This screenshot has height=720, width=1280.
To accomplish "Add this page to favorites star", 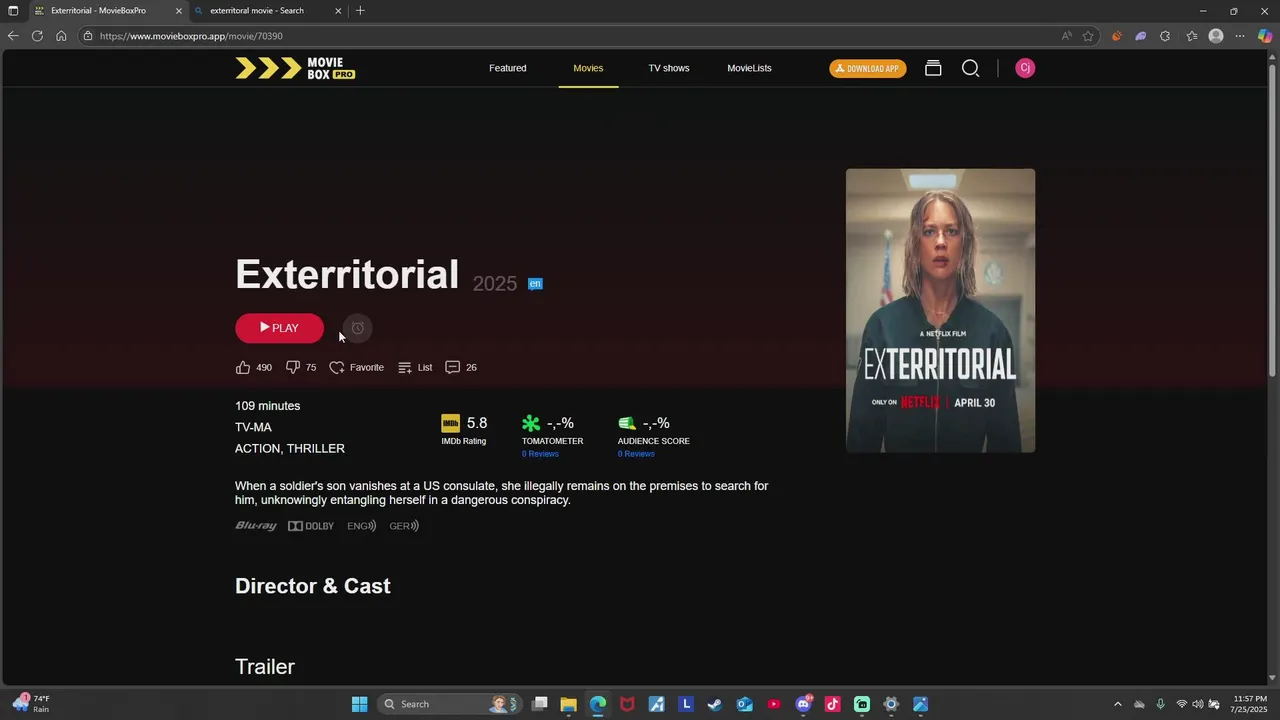I will [x=1088, y=36].
